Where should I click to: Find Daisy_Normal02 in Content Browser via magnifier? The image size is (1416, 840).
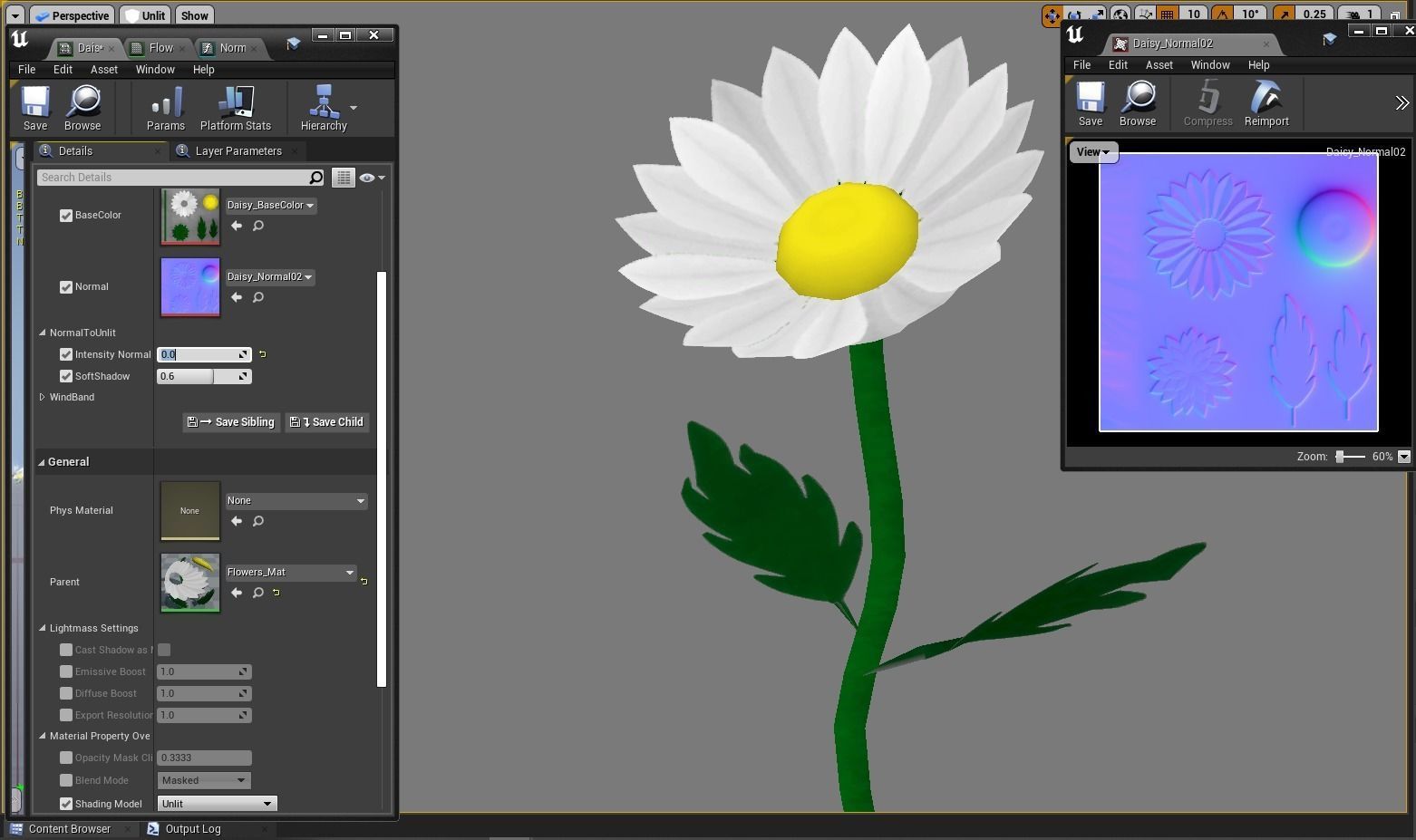pyautogui.click(x=258, y=297)
